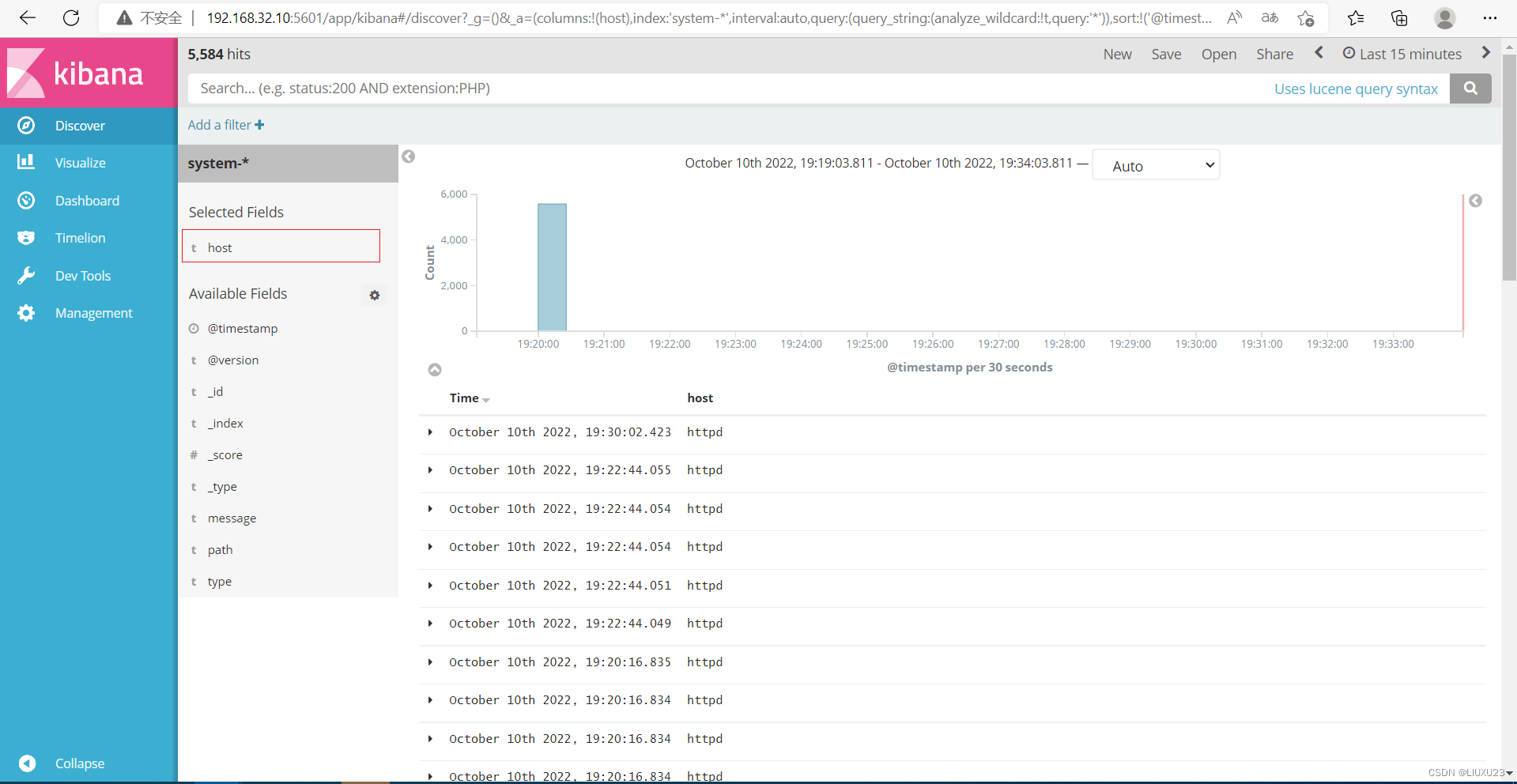Image resolution: width=1517 pixels, height=784 pixels.
Task: Click the Visualize bar chart icon
Action: pyautogui.click(x=26, y=162)
